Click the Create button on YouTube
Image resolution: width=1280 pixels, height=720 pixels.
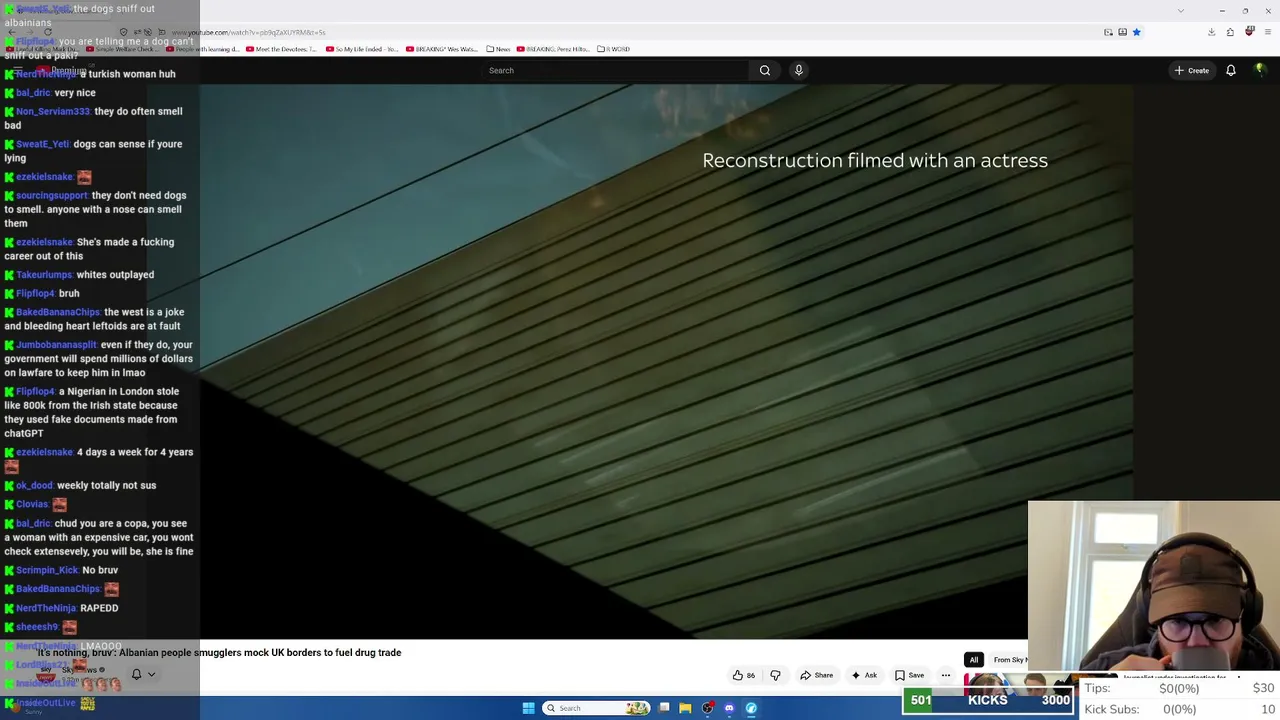coord(1192,70)
